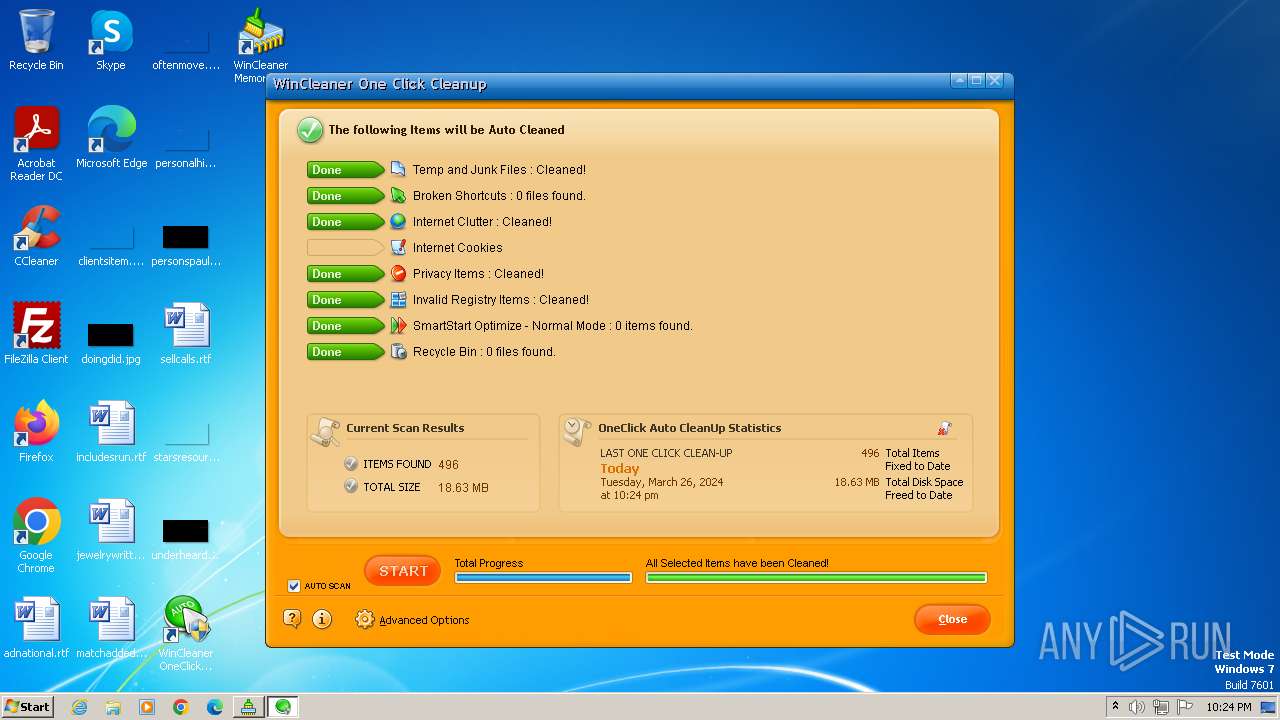Open CCleaner desktop shortcut
Screen dimensions: 1280x720
tap(36, 236)
